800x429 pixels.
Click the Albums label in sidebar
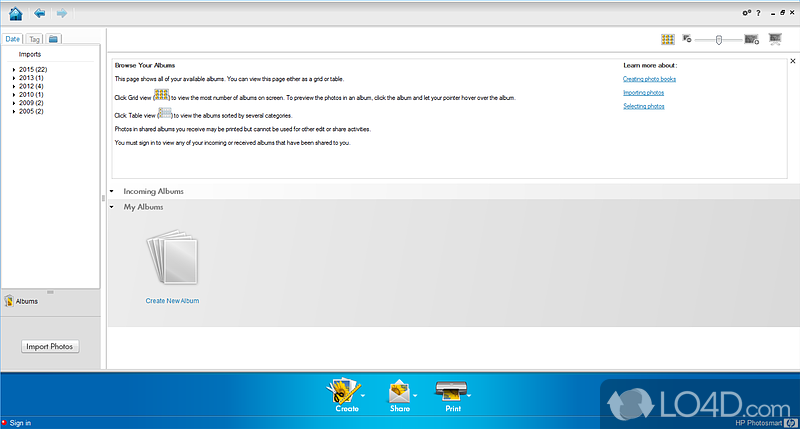click(27, 301)
